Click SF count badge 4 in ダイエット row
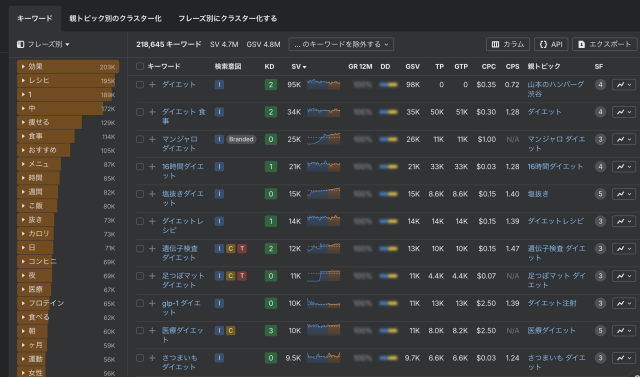640x377 pixels. pyautogui.click(x=600, y=85)
